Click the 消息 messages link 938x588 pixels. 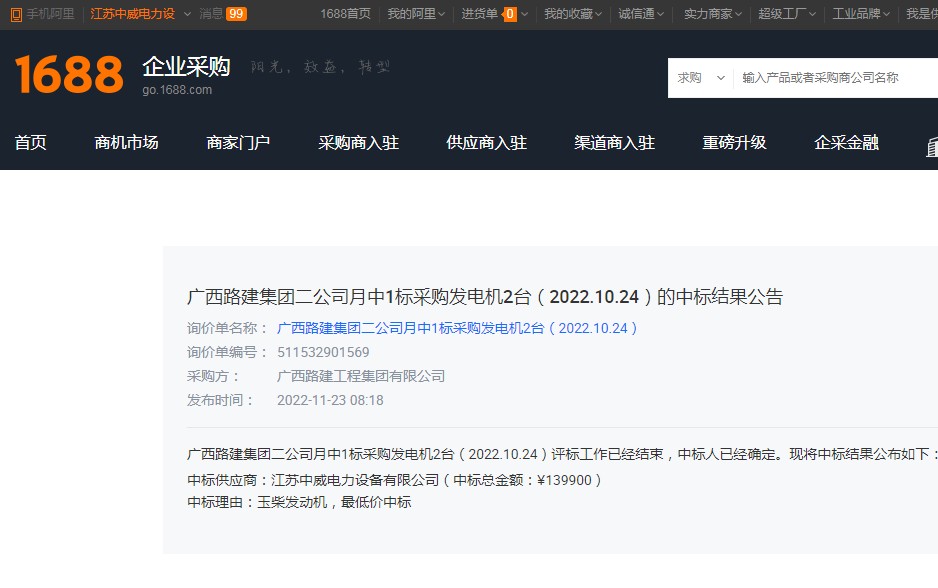211,14
